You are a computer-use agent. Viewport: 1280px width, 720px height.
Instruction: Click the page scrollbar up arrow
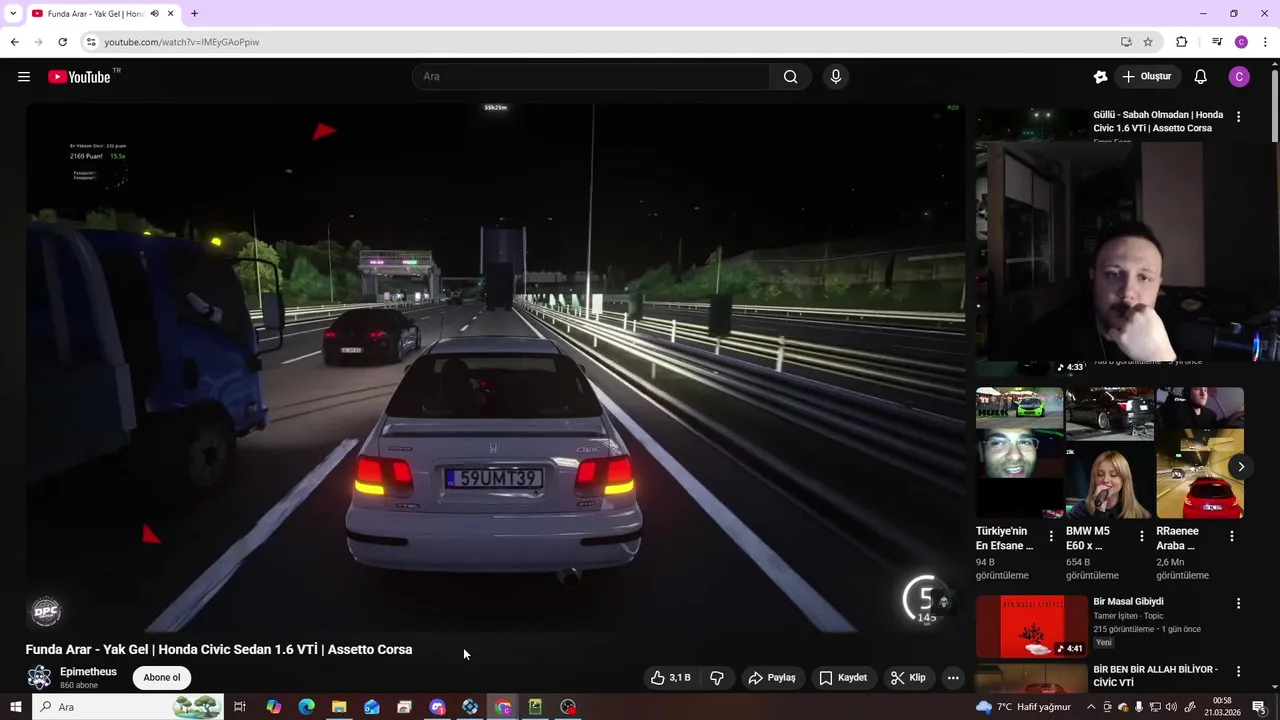(1274, 66)
